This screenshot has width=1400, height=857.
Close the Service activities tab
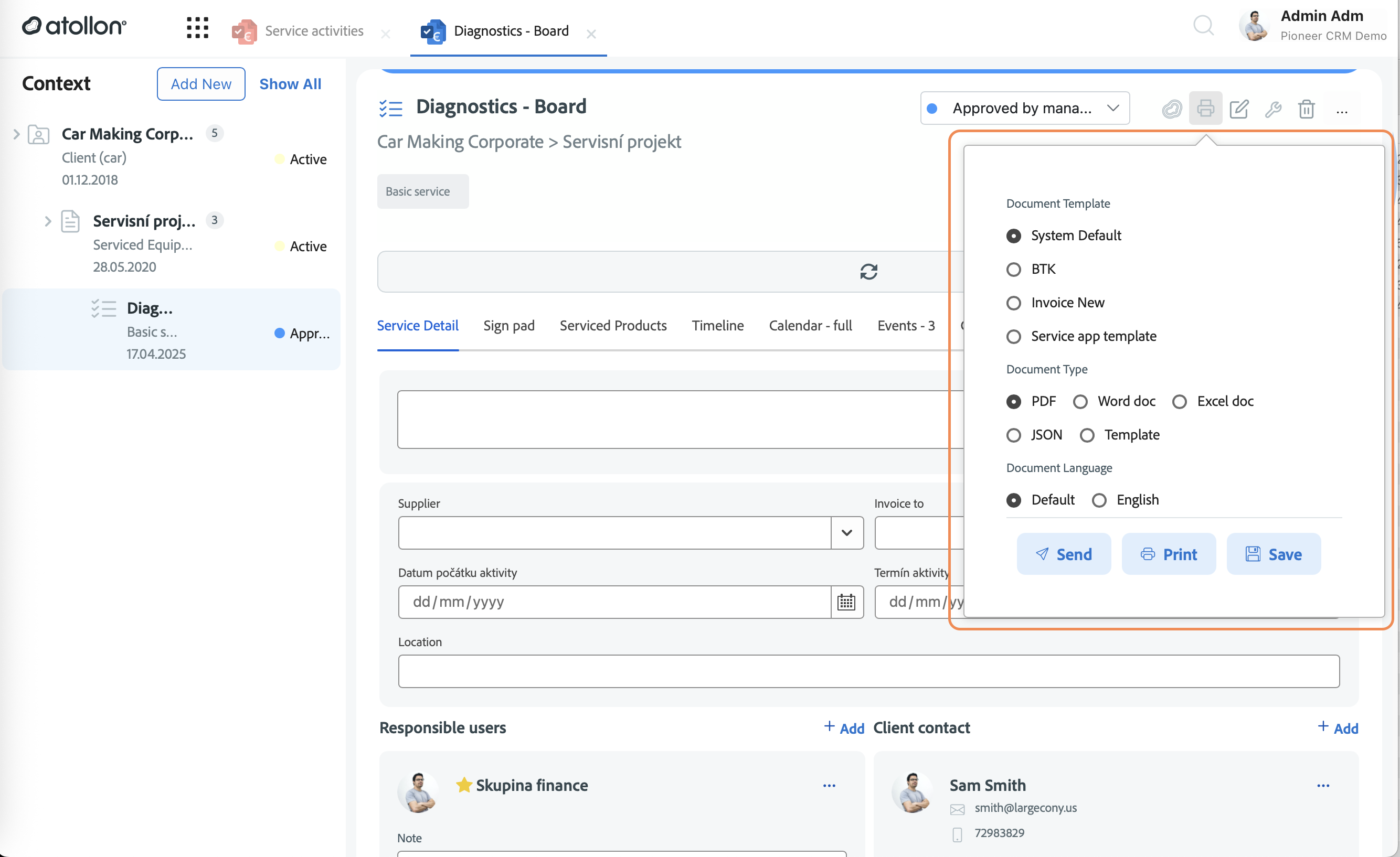pyautogui.click(x=385, y=34)
